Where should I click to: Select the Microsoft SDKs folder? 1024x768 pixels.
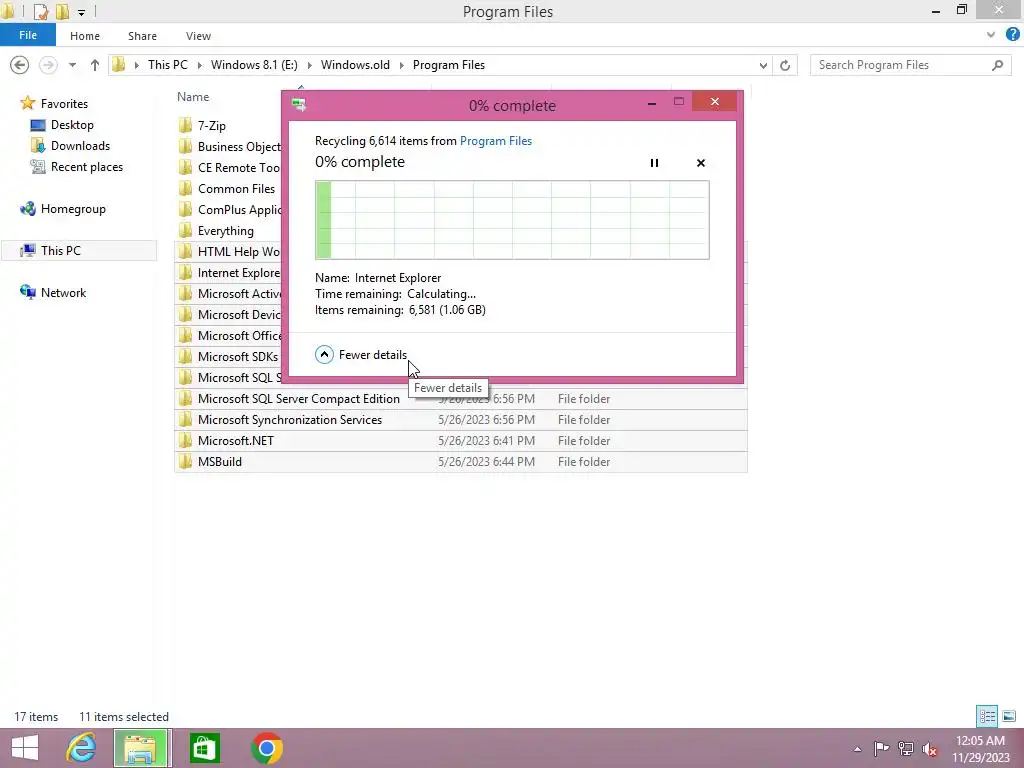click(x=238, y=357)
